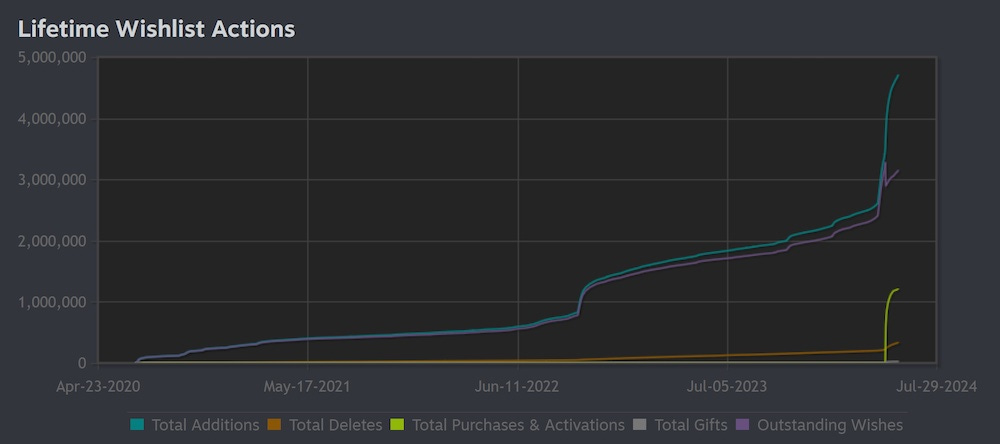Click the purple Outstanding Wishes legend swatch
1000x444 pixels.
pyautogui.click(x=743, y=425)
